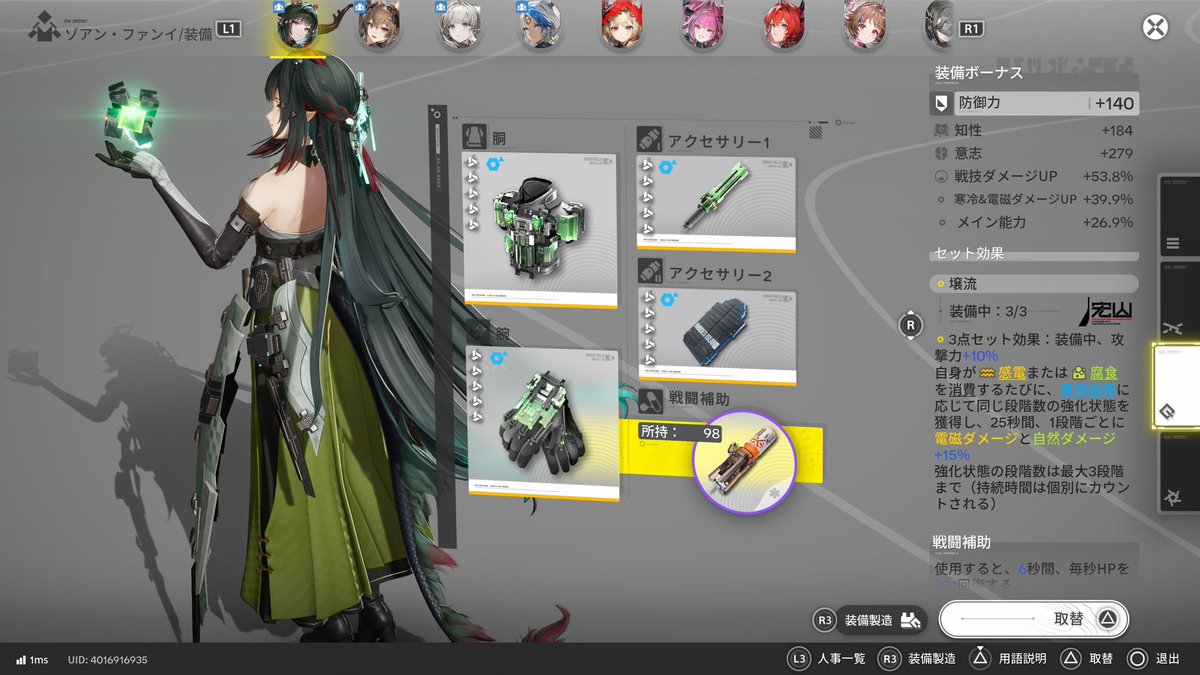Select the 戦技ダメージUP stat label

coord(1008,176)
